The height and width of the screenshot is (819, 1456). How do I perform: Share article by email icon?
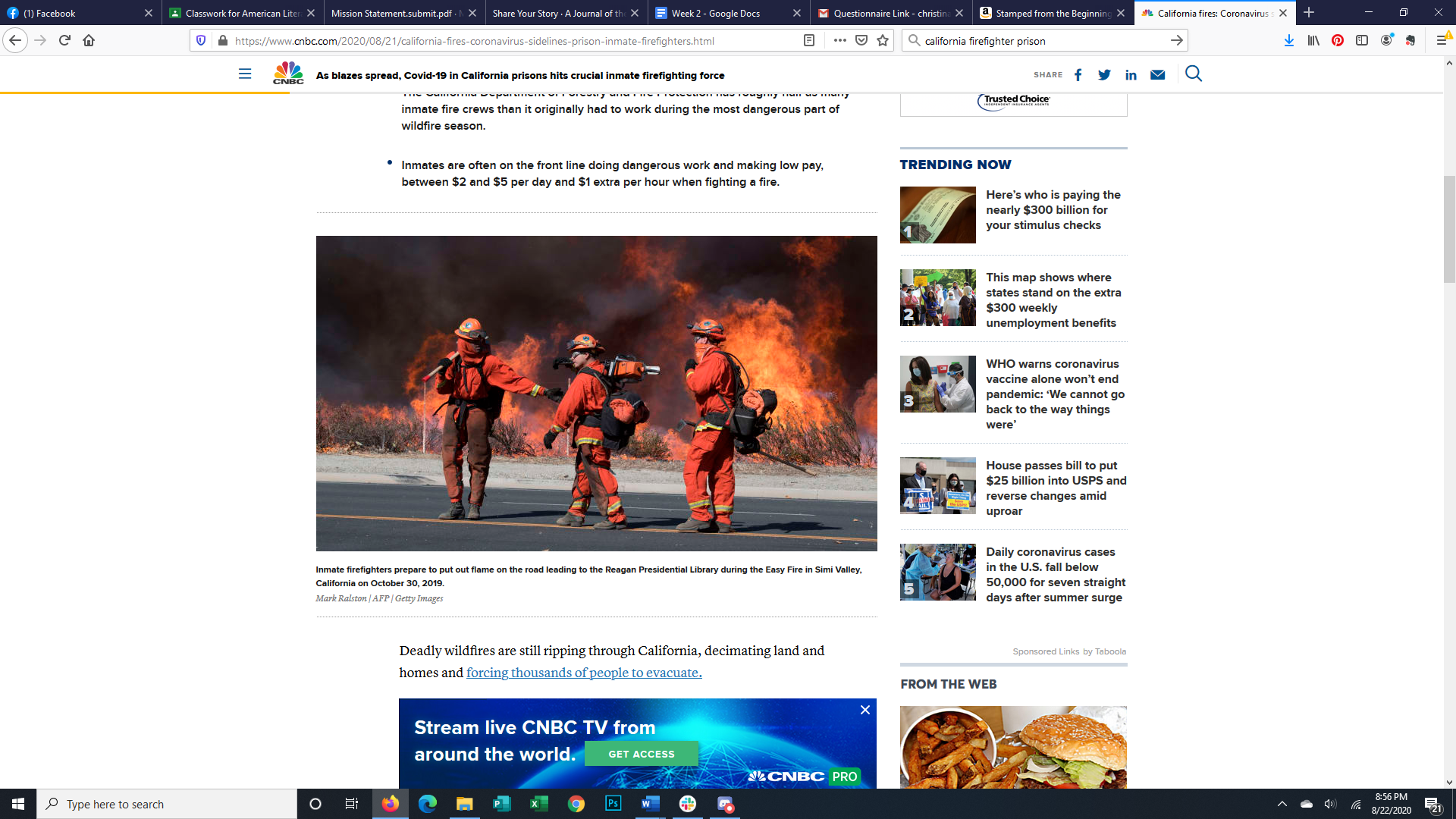pyautogui.click(x=1157, y=74)
